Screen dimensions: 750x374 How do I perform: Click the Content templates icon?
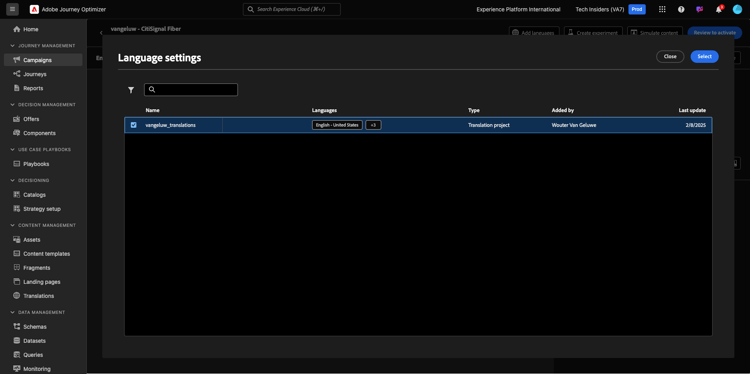click(x=17, y=254)
